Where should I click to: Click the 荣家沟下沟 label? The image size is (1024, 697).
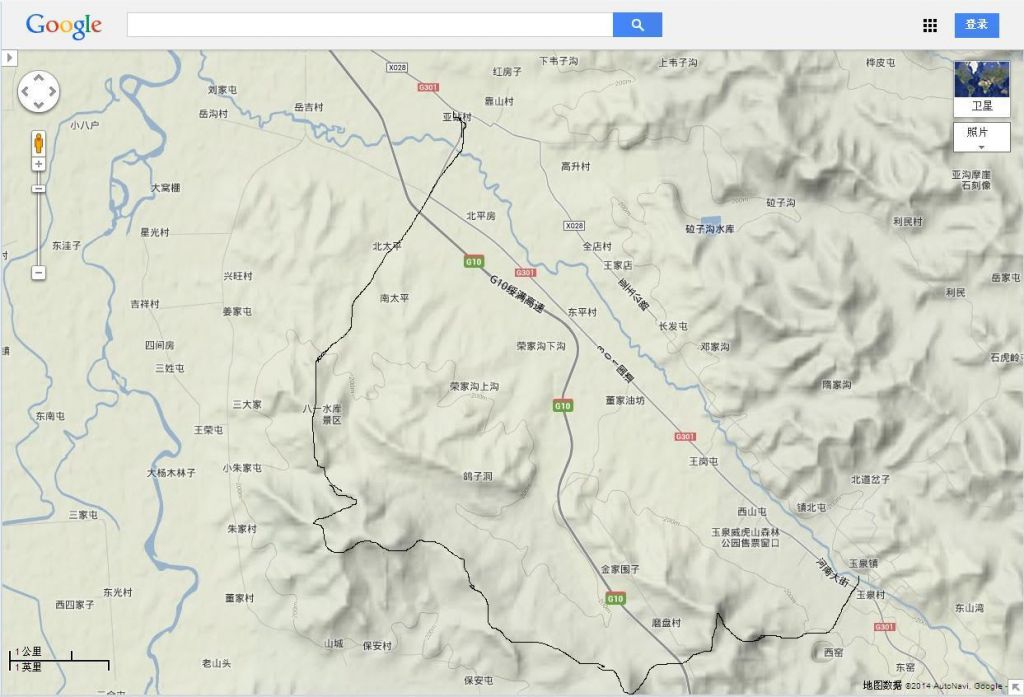pyautogui.click(x=541, y=346)
